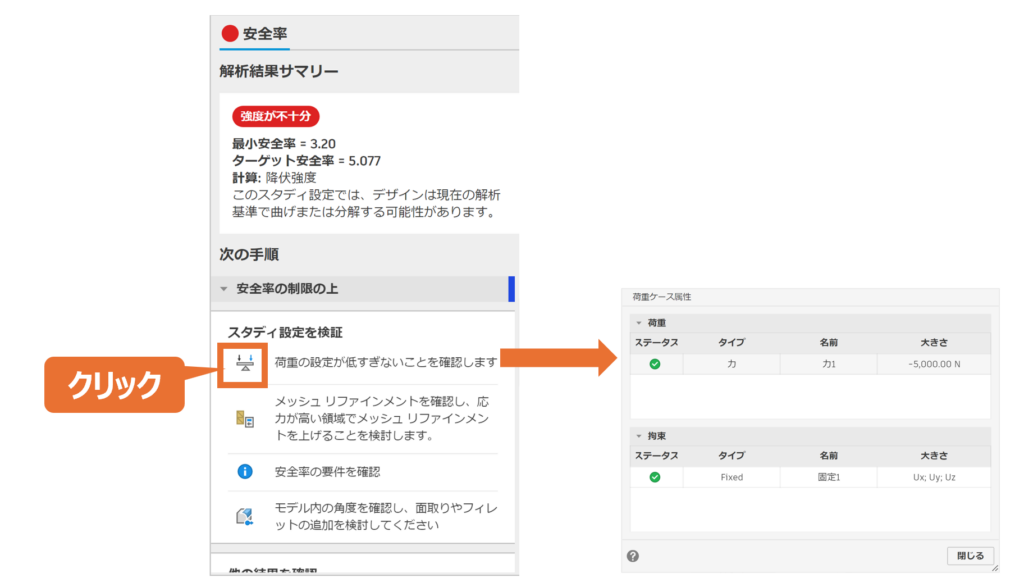The image size is (1024, 587).
Task: Click the help question mark icon in dialog
Action: [633, 556]
